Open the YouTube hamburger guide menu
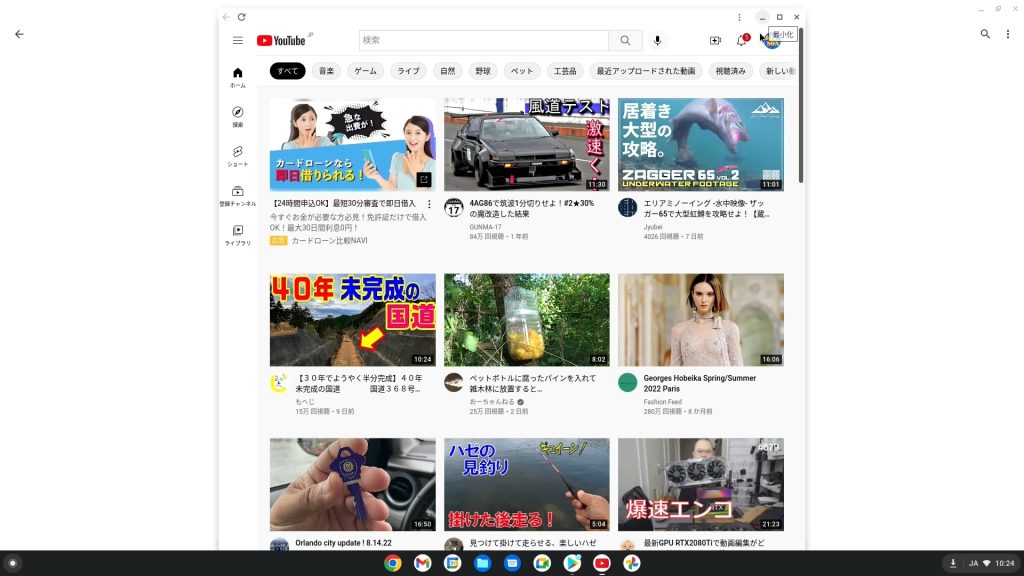This screenshot has width=1024, height=576. click(237, 41)
